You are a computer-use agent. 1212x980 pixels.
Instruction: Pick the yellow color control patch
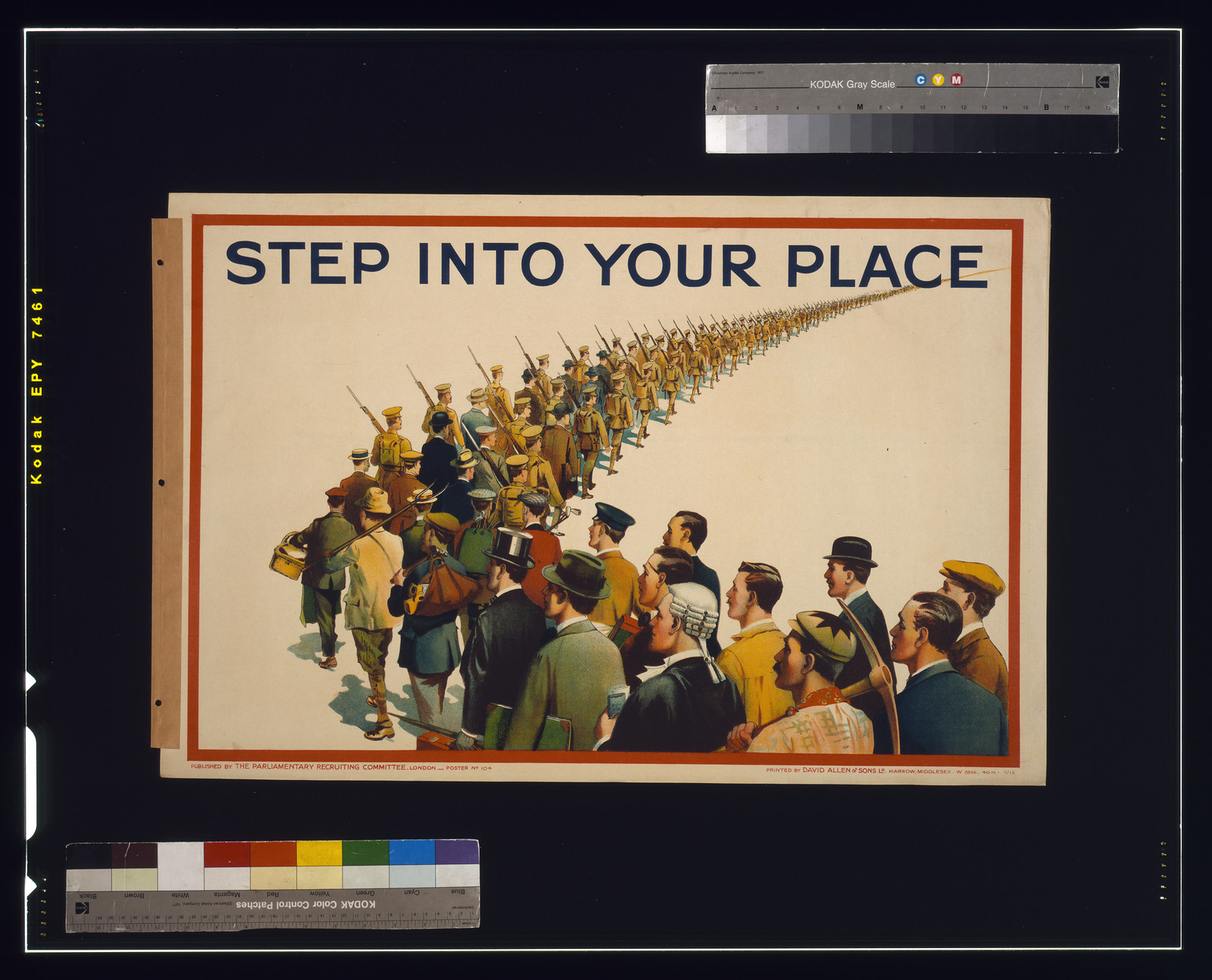pyautogui.click(x=319, y=854)
